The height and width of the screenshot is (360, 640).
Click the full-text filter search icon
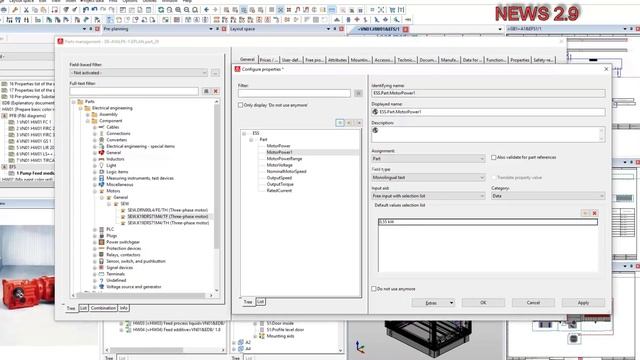pyautogui.click(x=206, y=91)
